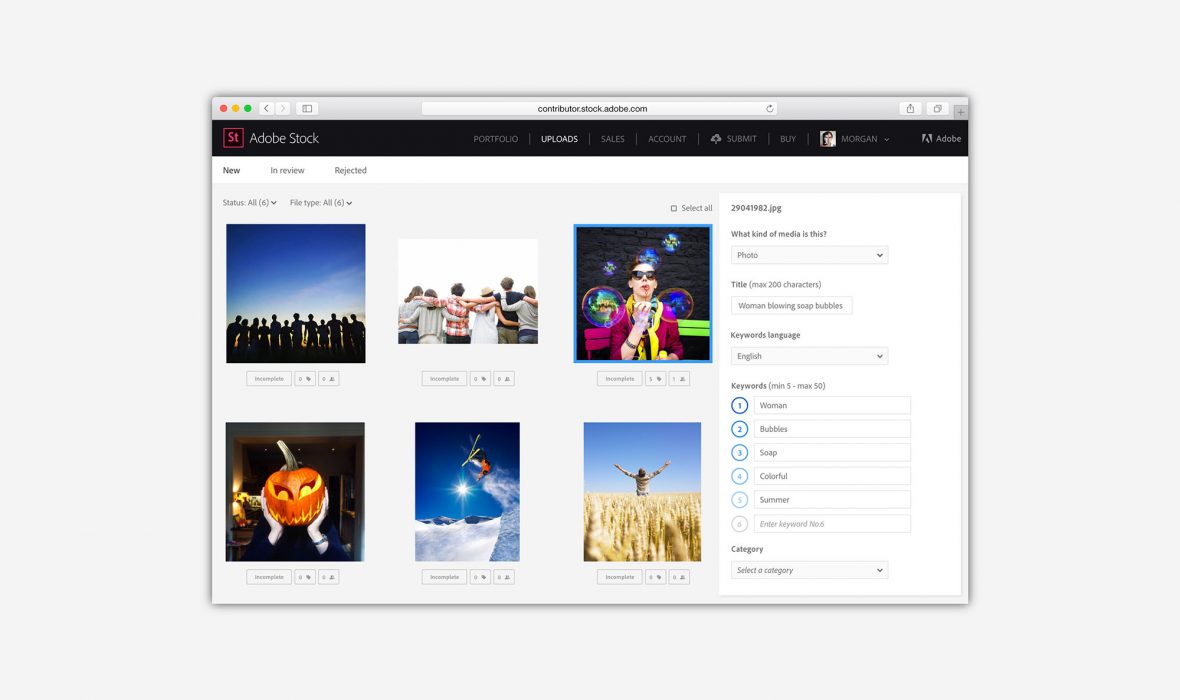
Task: Select the wheat field photo thumbnail
Action: (642, 491)
